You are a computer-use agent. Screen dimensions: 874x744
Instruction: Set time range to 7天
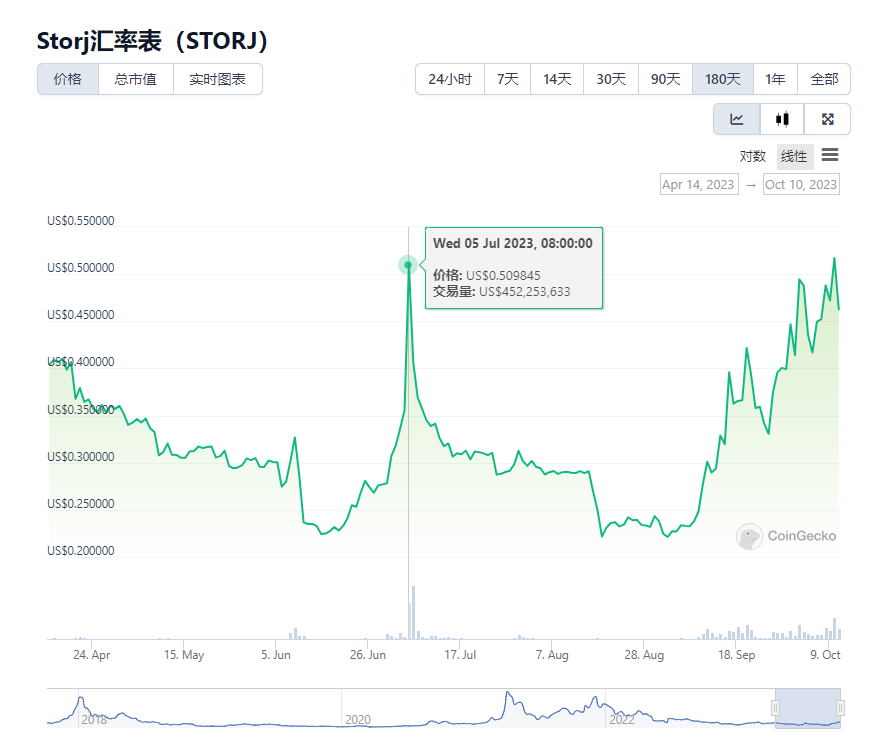click(508, 79)
